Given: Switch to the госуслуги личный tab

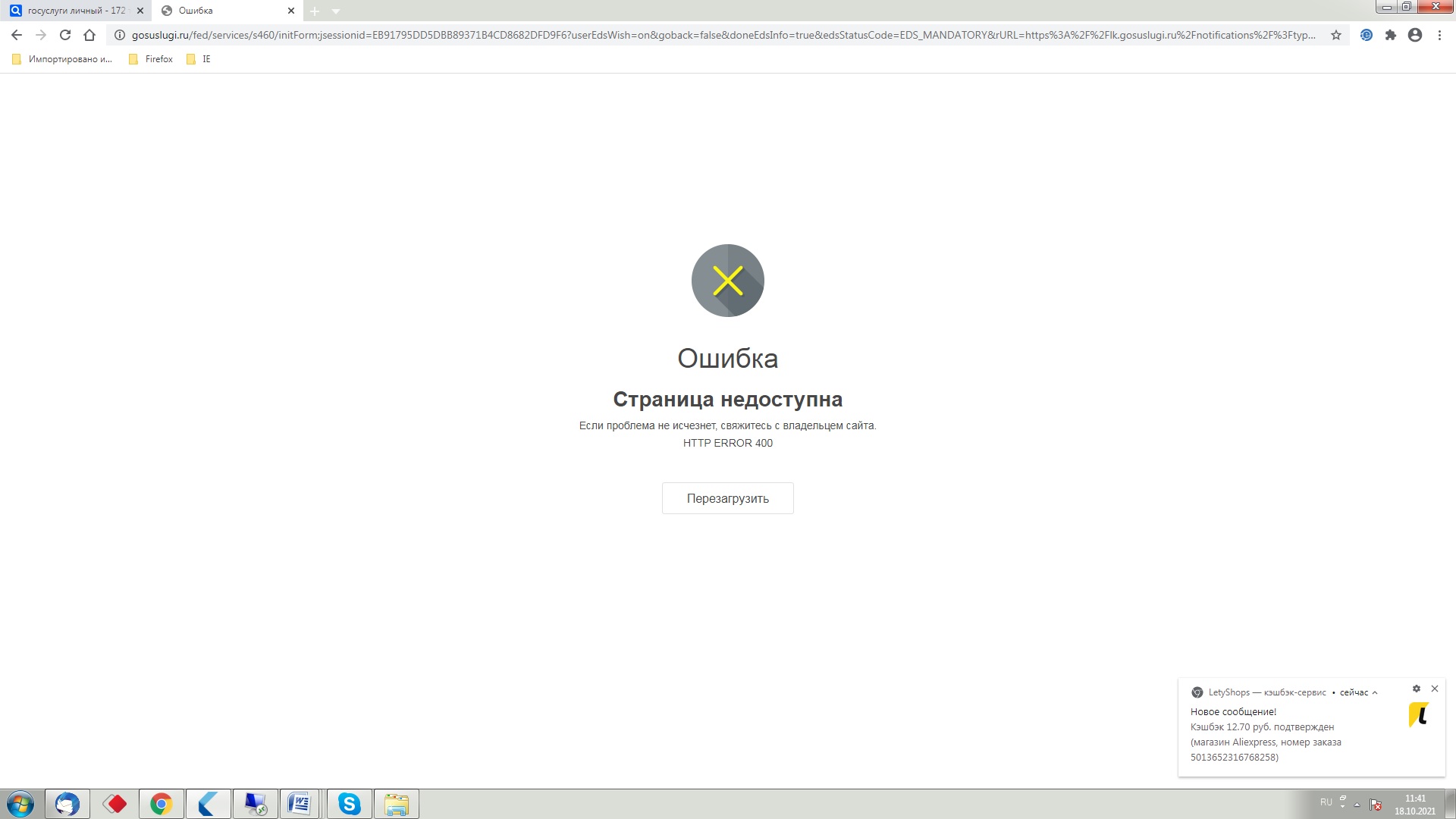Looking at the screenshot, I should pyautogui.click(x=76, y=11).
